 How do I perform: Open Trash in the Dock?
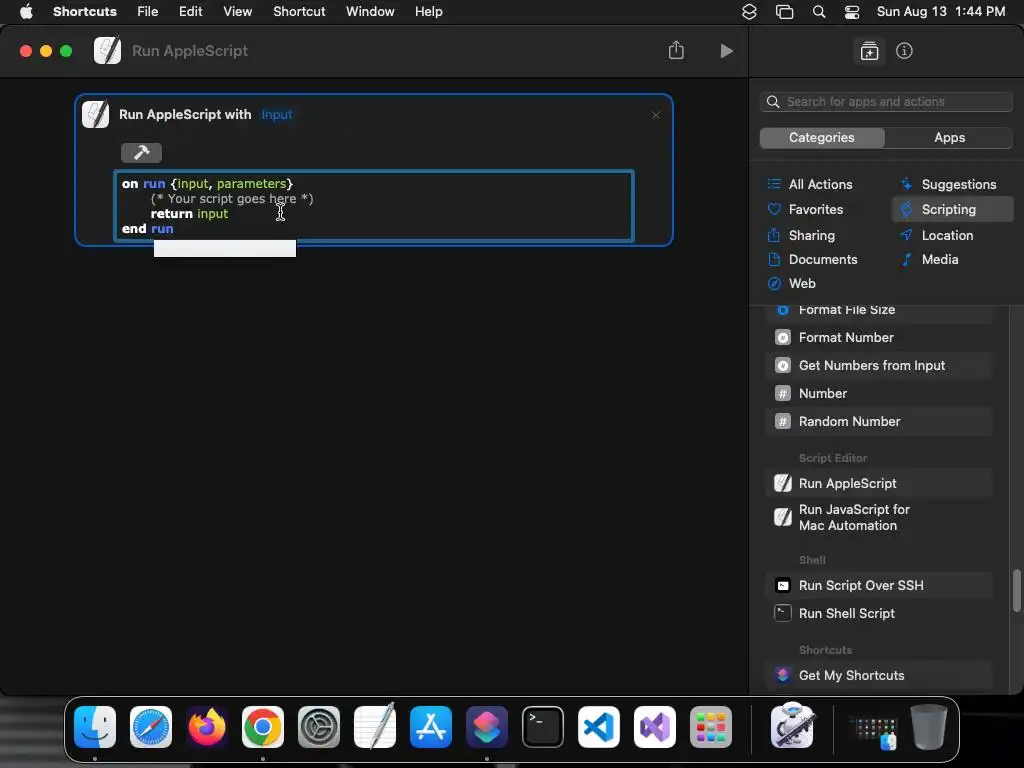click(929, 727)
